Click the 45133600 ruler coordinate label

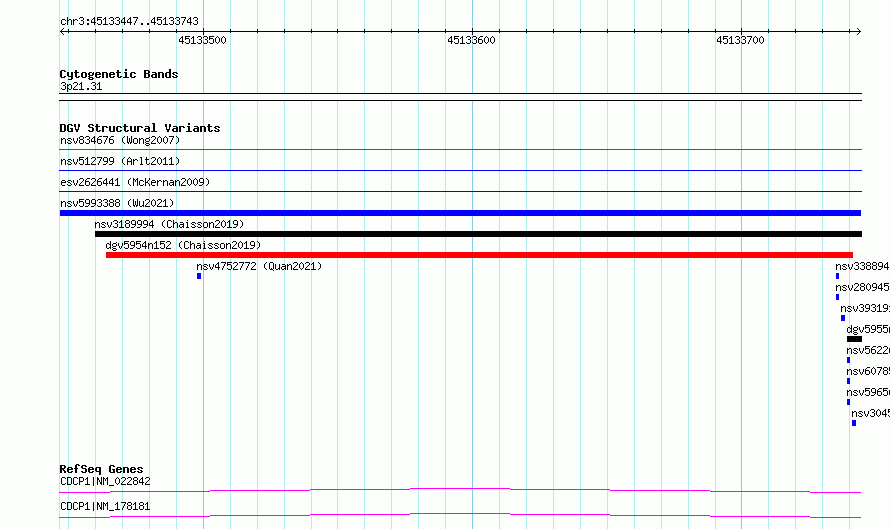click(x=471, y=40)
